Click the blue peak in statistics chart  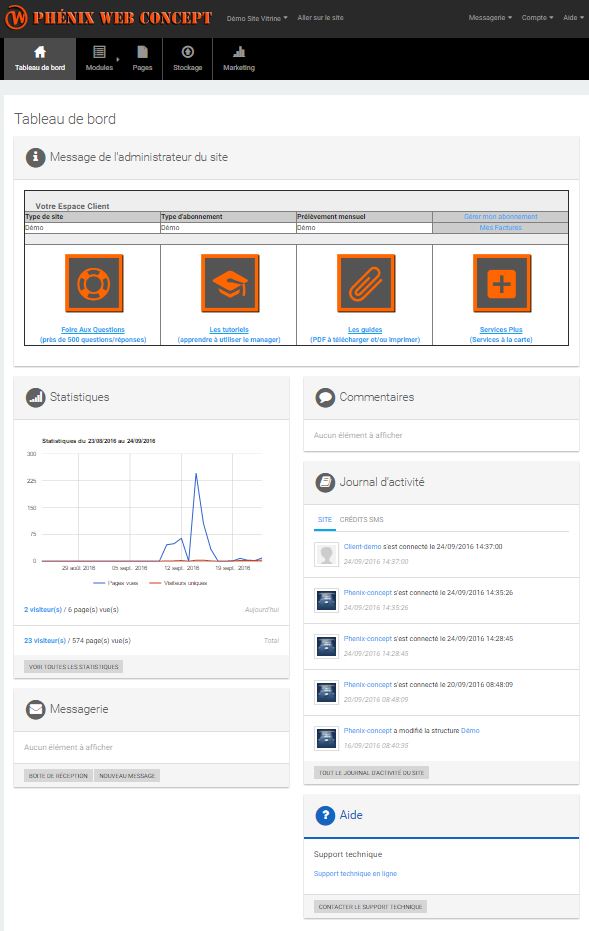196,474
